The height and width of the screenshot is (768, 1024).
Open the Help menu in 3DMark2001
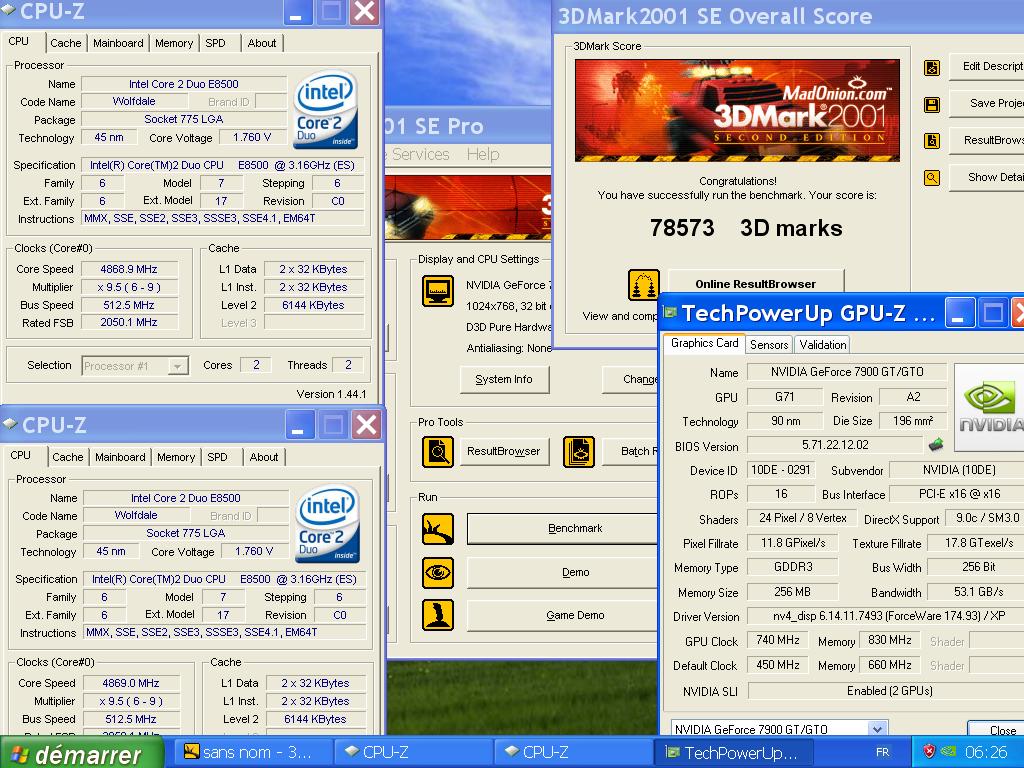coord(483,154)
